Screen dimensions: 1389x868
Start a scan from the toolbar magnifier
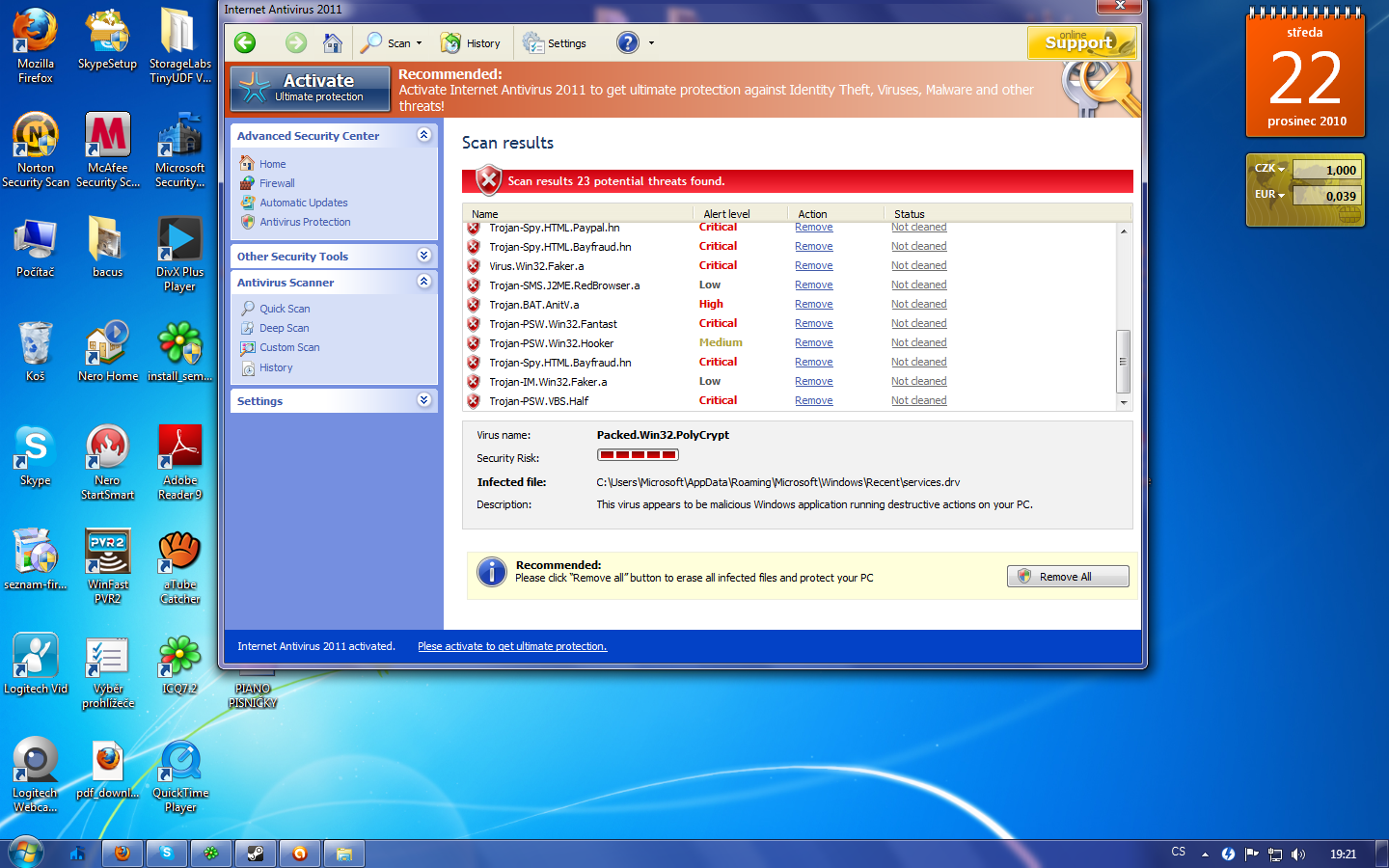click(x=371, y=42)
